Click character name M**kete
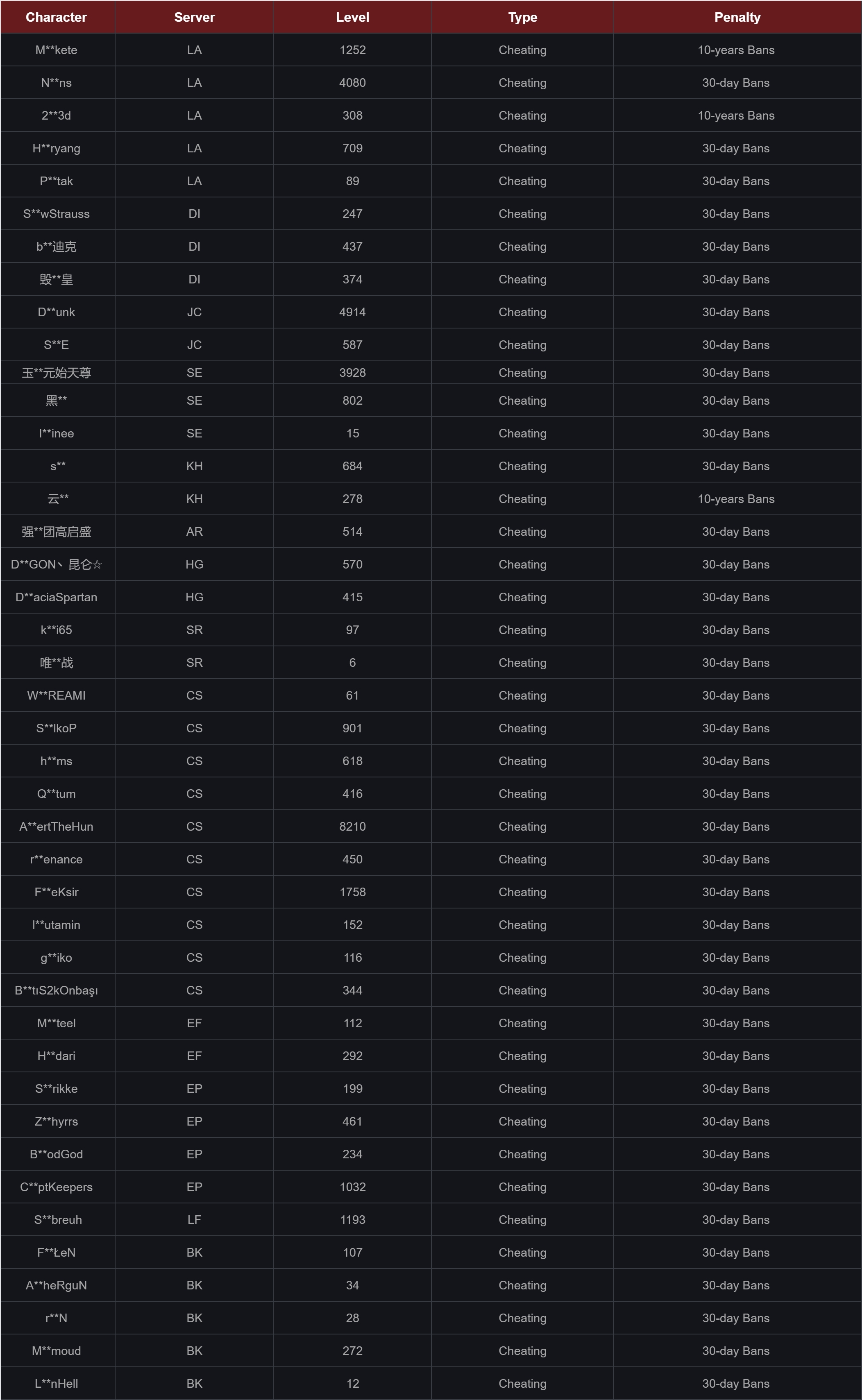 coord(56,50)
